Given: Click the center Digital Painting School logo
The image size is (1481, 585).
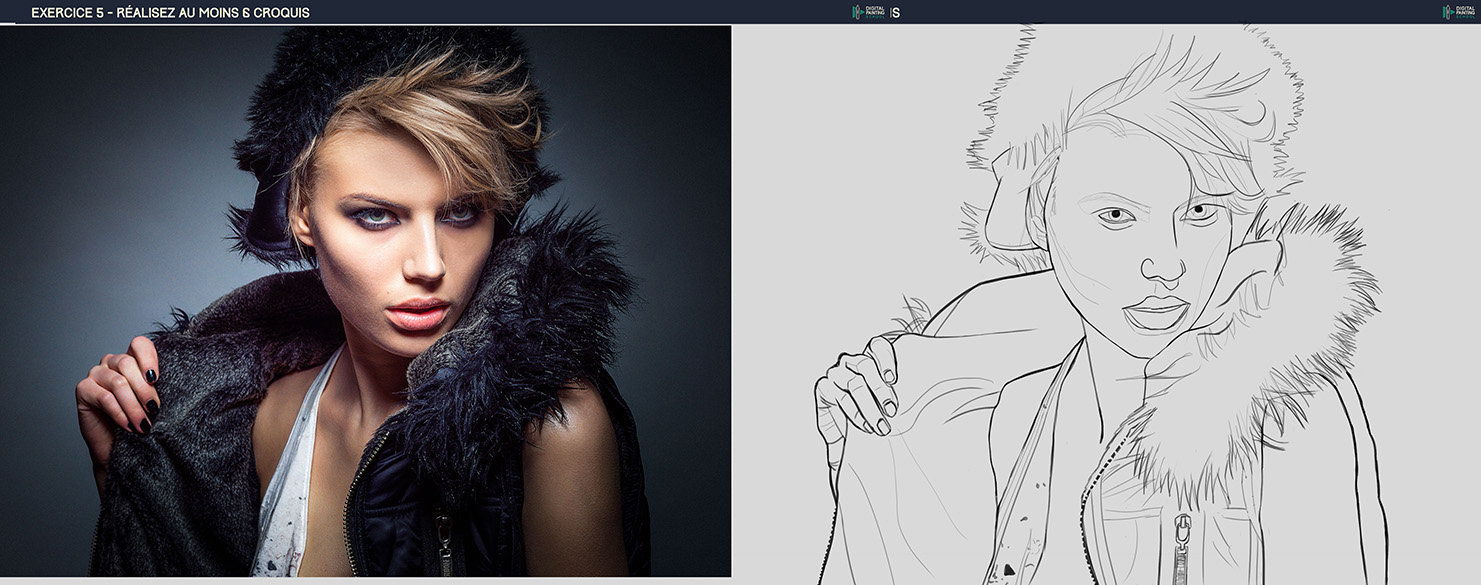Looking at the screenshot, I should [x=869, y=12].
